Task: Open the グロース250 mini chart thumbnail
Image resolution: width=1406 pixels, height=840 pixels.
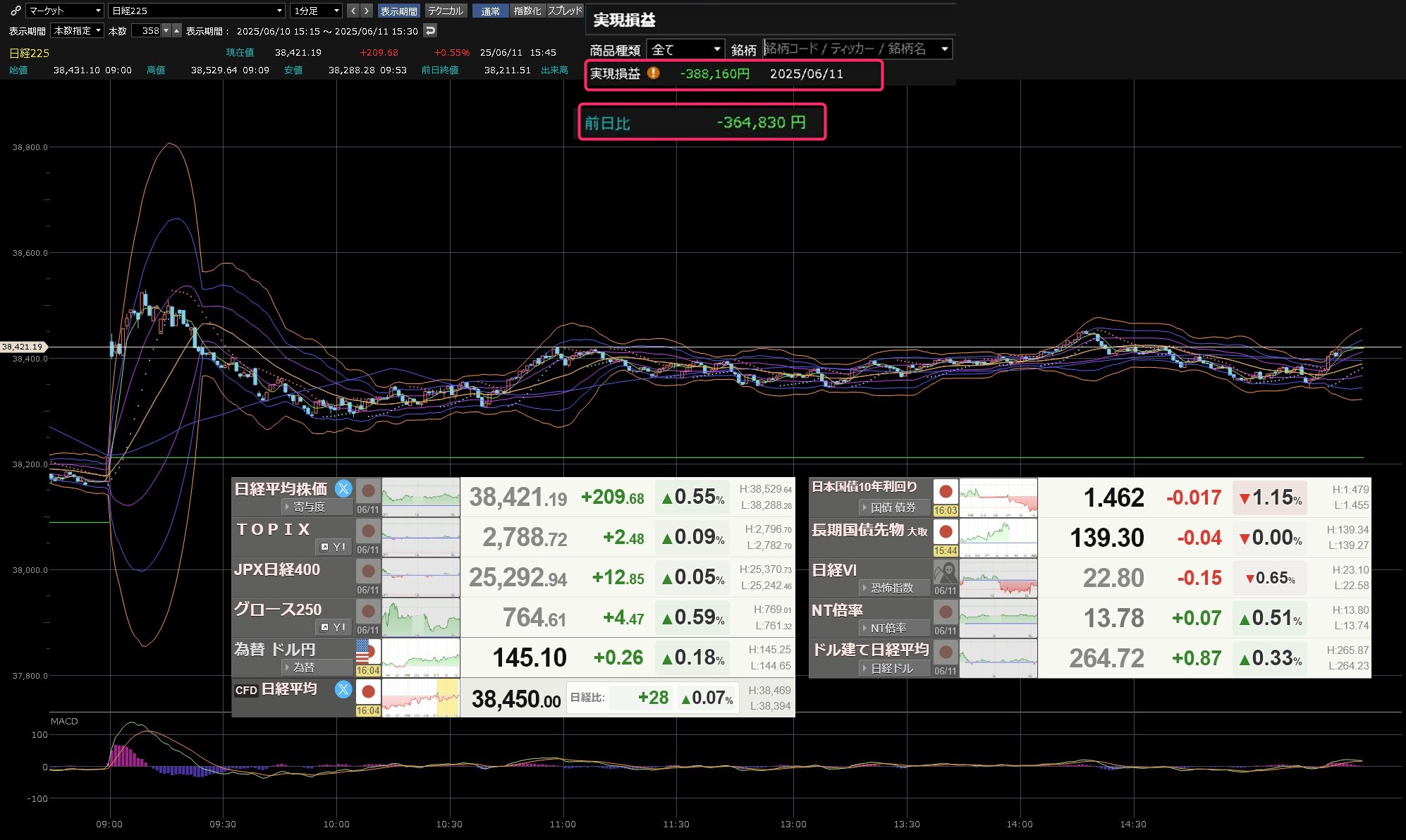Action: (421, 617)
